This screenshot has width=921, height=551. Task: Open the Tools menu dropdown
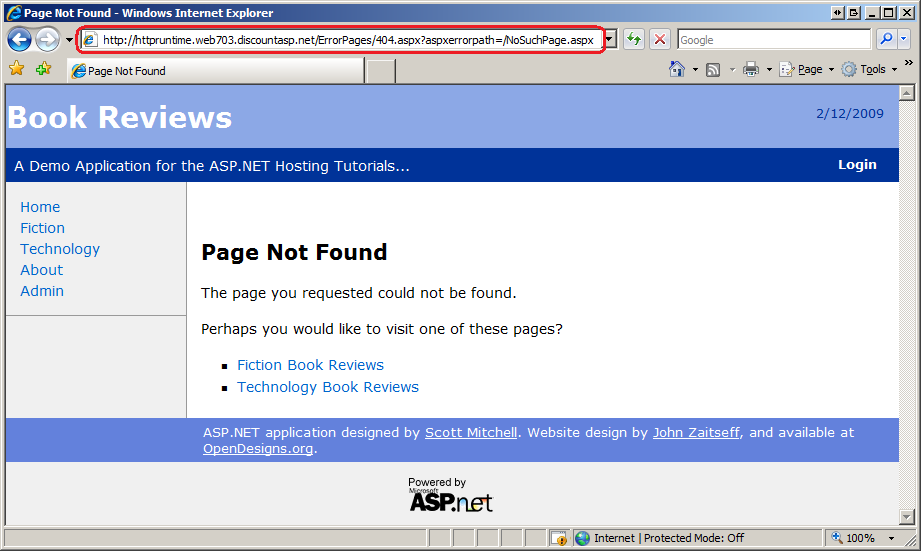point(867,70)
